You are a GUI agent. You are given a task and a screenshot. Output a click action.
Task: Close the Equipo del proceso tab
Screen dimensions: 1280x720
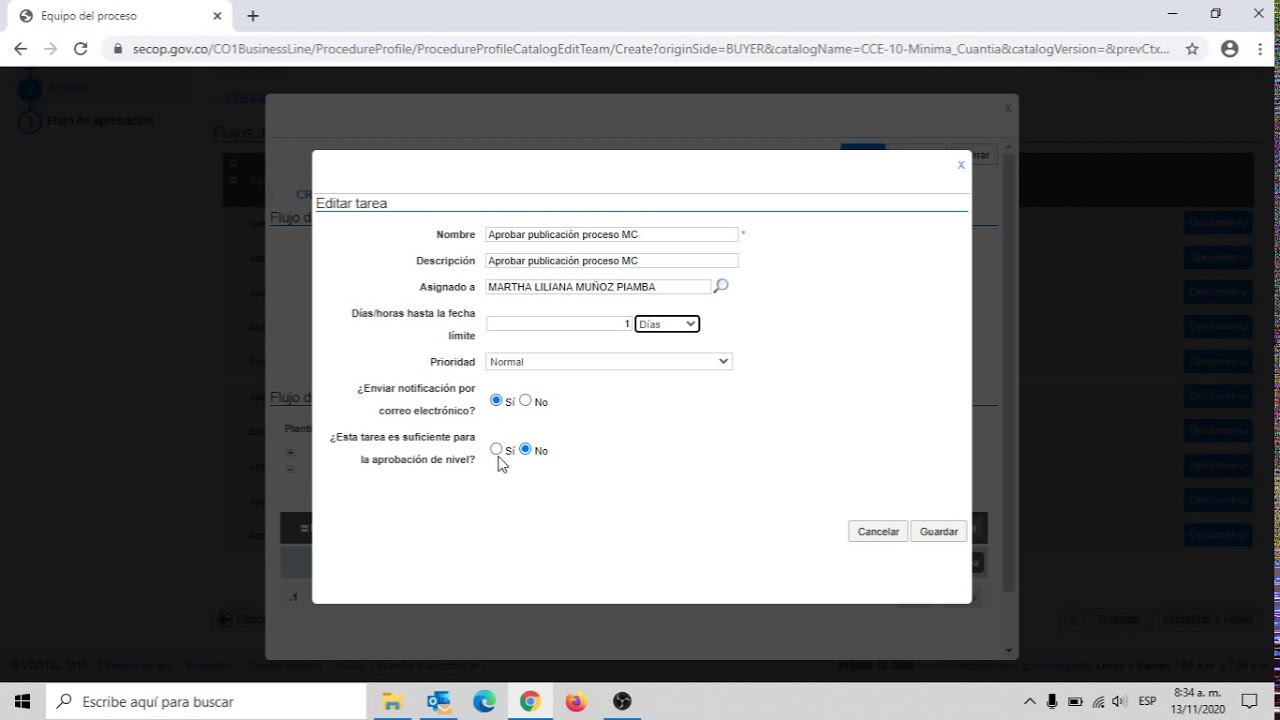tap(218, 16)
